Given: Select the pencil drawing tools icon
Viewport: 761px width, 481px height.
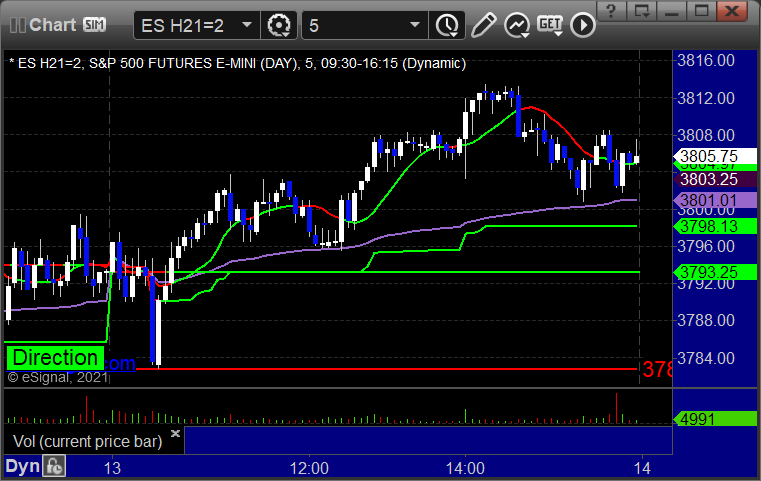Looking at the screenshot, I should tap(483, 25).
